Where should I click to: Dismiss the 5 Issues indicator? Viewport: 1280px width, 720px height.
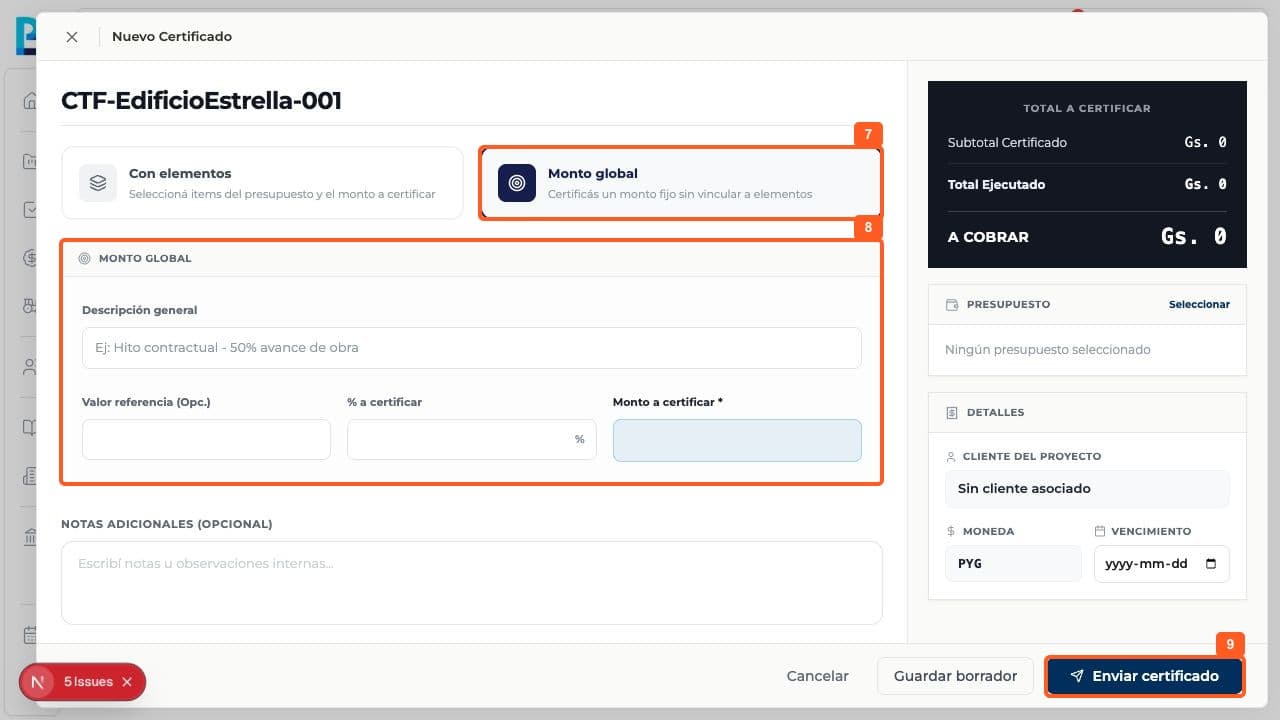pyautogui.click(x=127, y=682)
